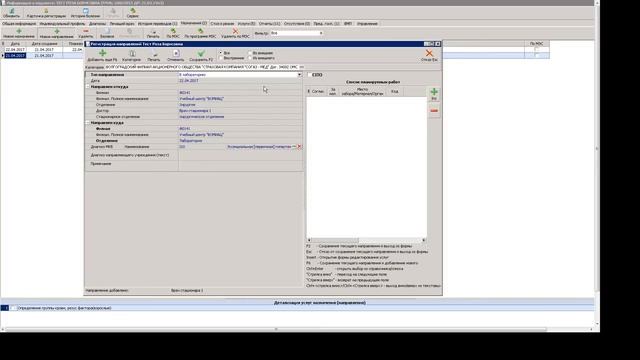Click Добавить еще F6 green plus in dialog
640x360 pixels.
pyautogui.click(x=102, y=56)
